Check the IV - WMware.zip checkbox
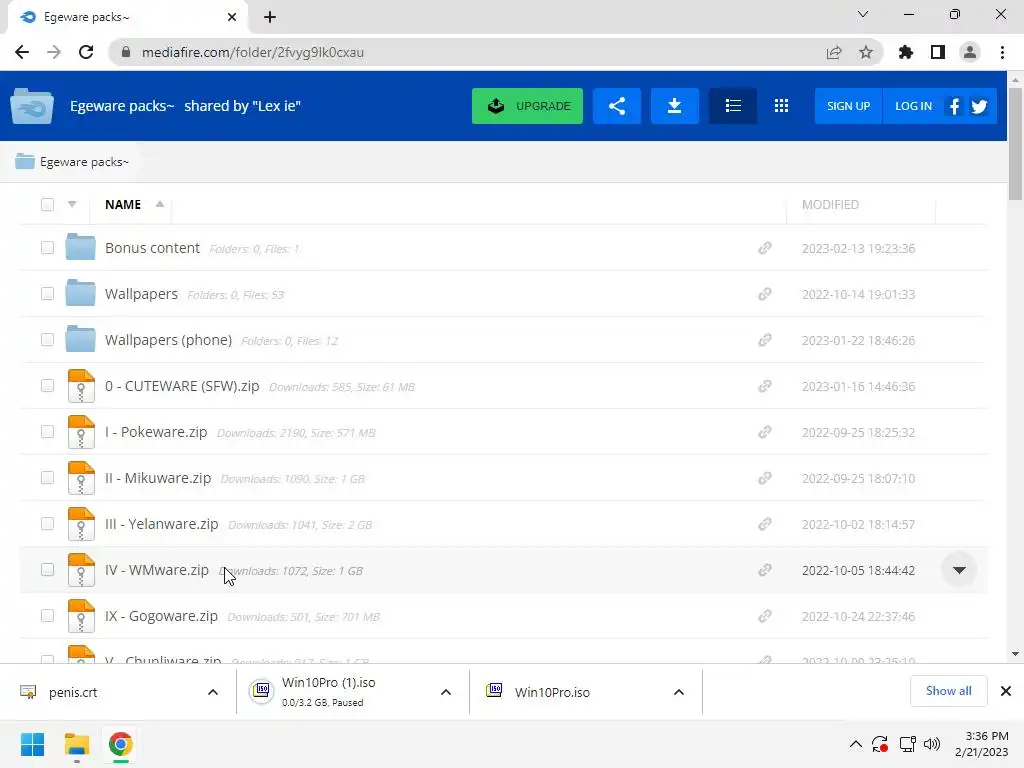 [47, 569]
